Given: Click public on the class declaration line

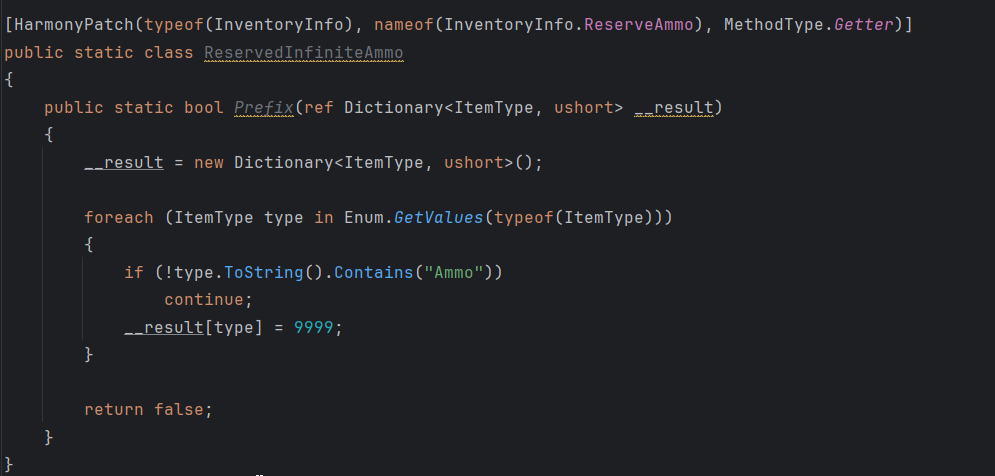Looking at the screenshot, I should pyautogui.click(x=34, y=53).
